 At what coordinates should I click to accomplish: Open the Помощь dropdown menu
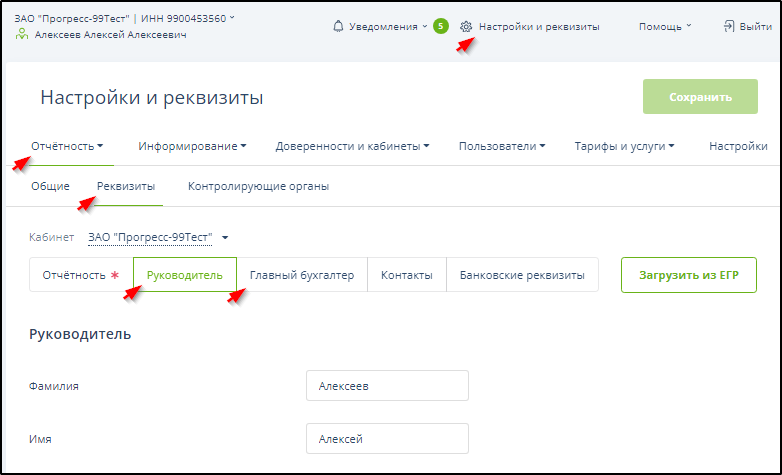(665, 27)
